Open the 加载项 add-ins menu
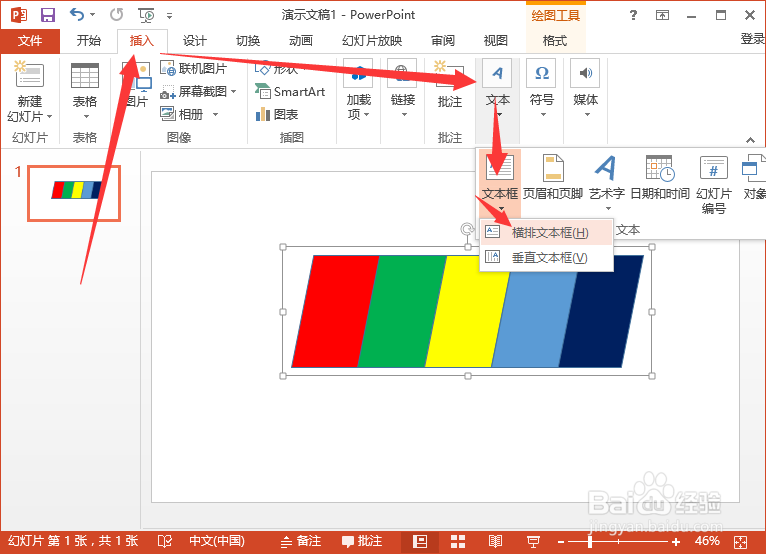 tap(359, 91)
